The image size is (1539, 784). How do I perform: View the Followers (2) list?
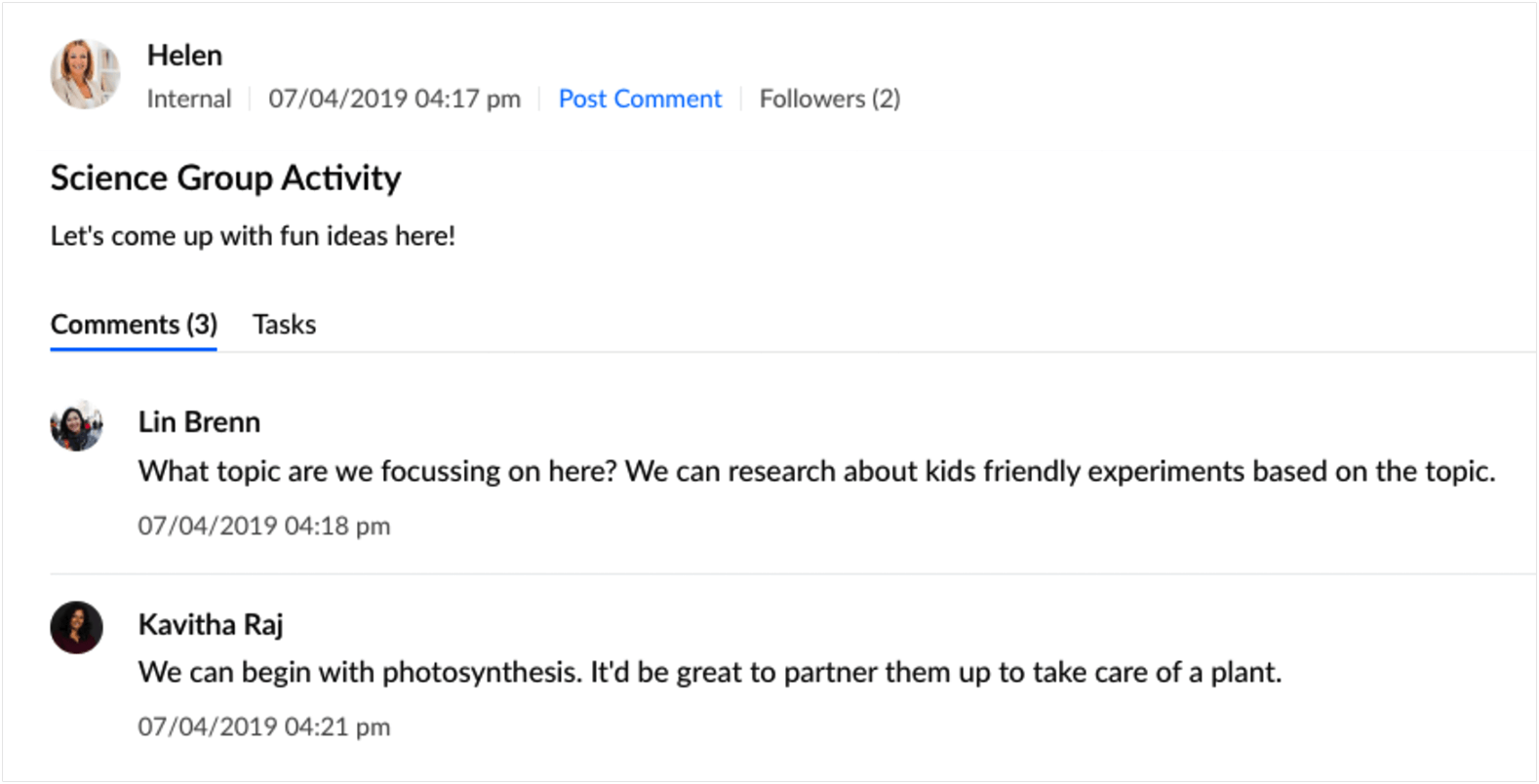pos(829,98)
